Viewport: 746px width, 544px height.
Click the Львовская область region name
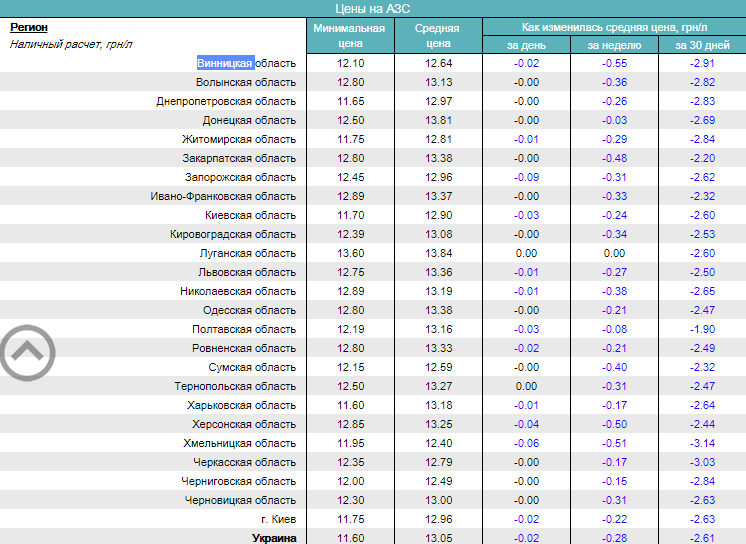246,273
